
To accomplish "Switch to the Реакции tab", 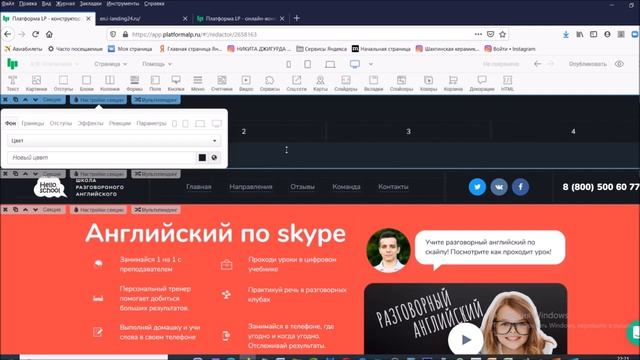I will (x=120, y=123).
